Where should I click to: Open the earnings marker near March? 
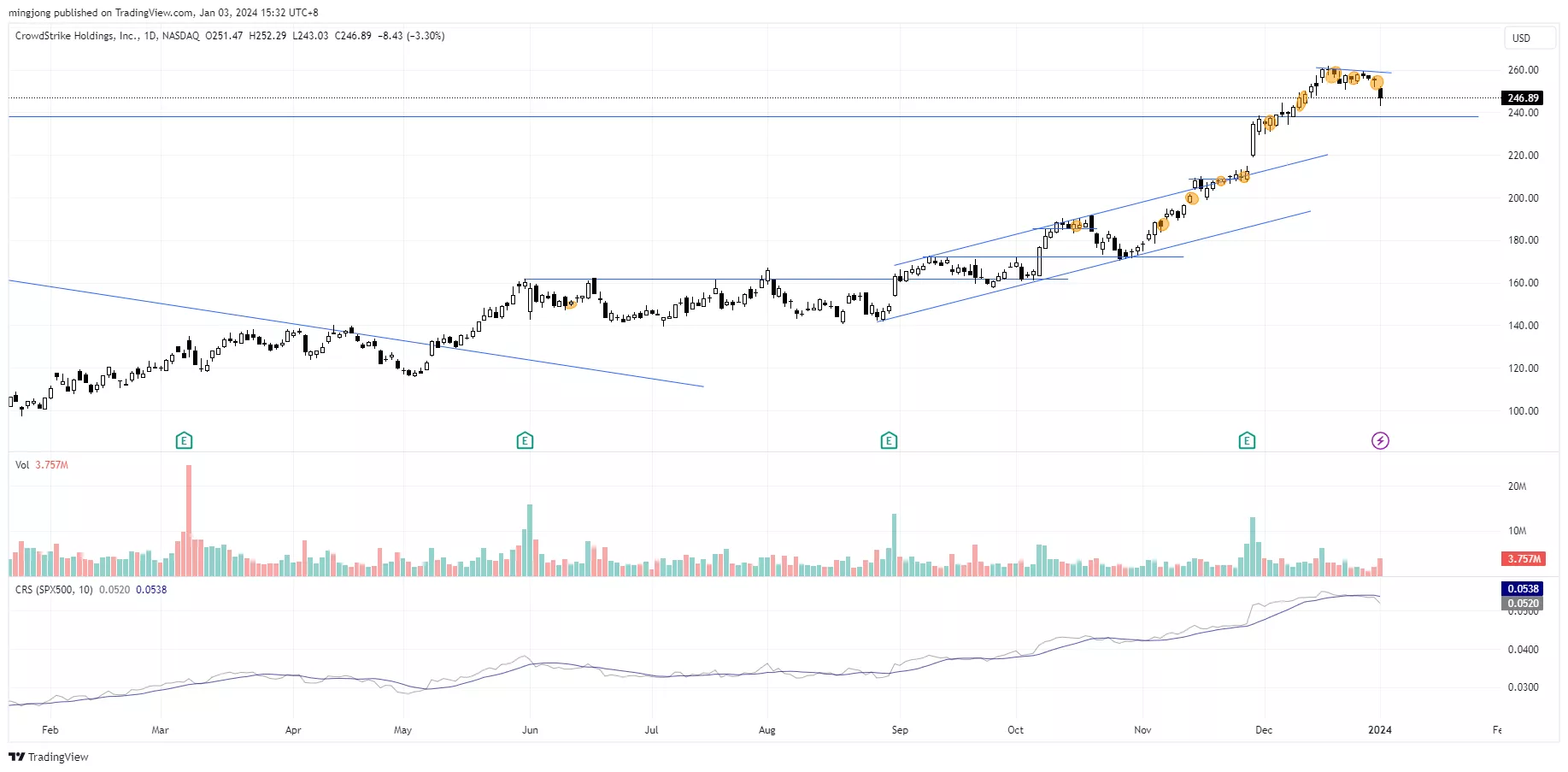tap(184, 441)
